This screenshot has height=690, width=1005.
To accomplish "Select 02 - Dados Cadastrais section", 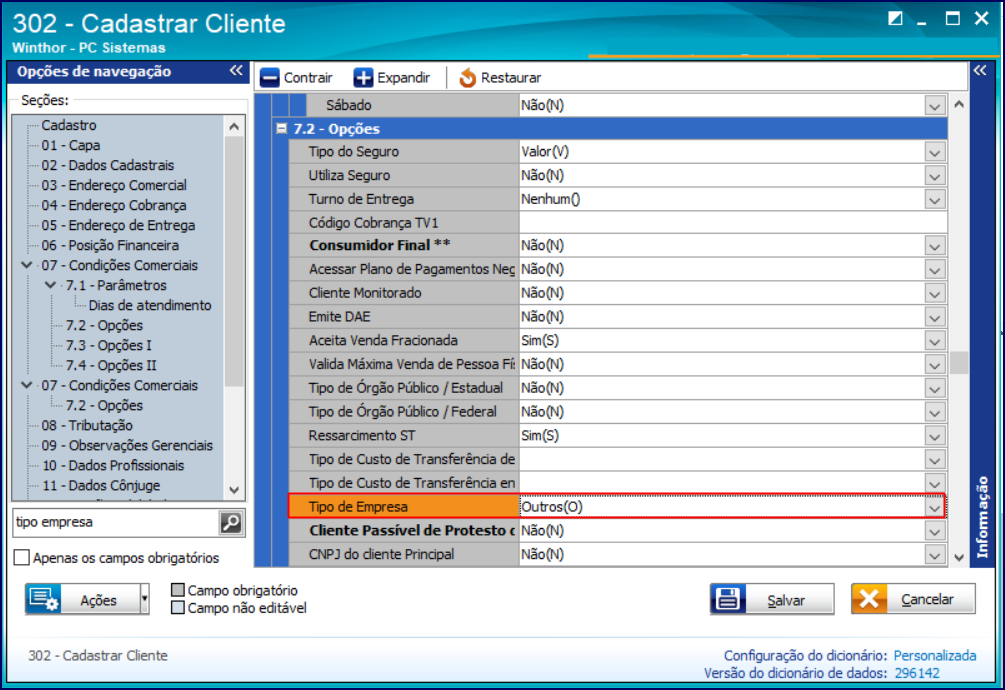I will click(x=108, y=165).
